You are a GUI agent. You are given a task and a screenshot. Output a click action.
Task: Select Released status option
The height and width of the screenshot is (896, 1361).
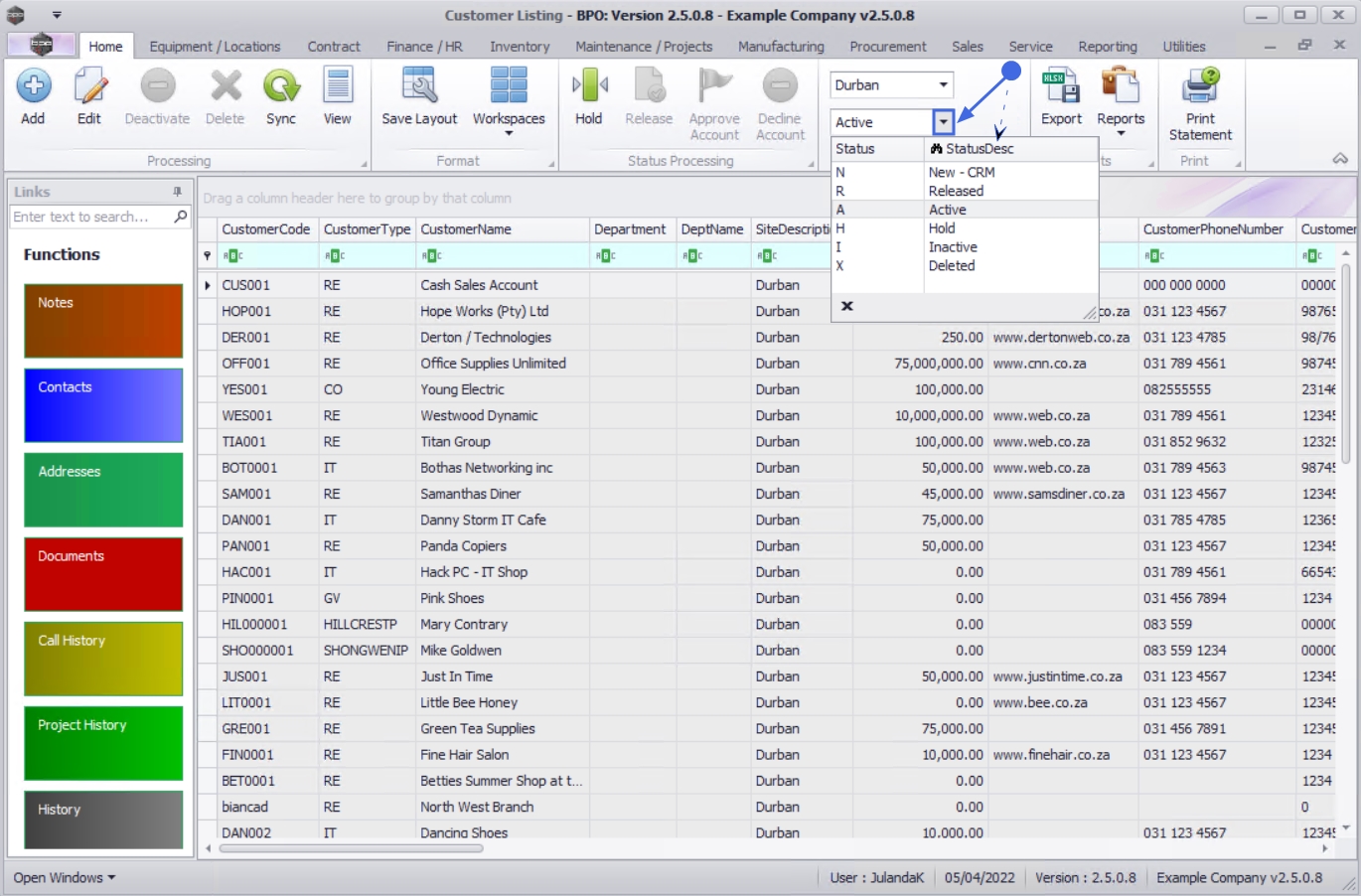965,191
